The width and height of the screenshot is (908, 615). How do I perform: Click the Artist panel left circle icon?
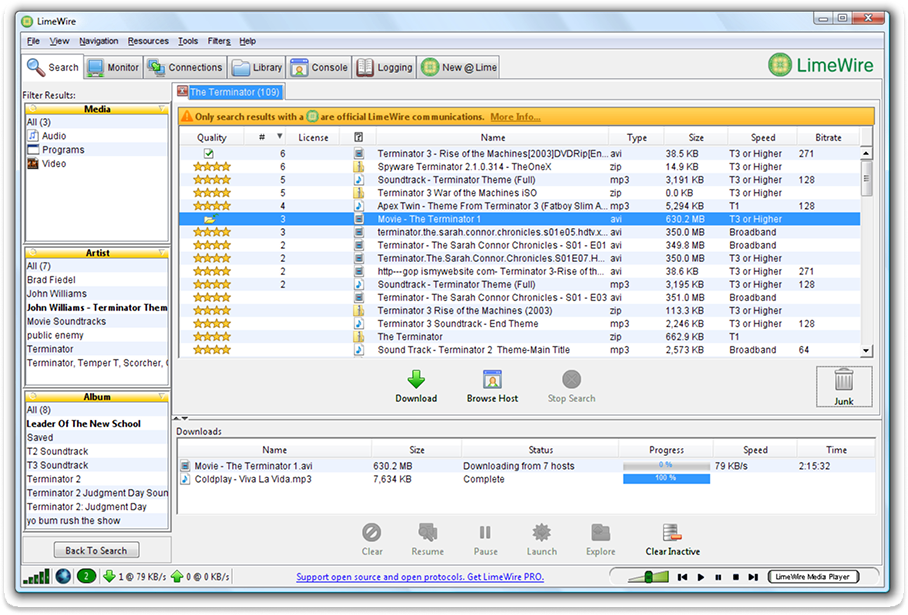(x=32, y=252)
